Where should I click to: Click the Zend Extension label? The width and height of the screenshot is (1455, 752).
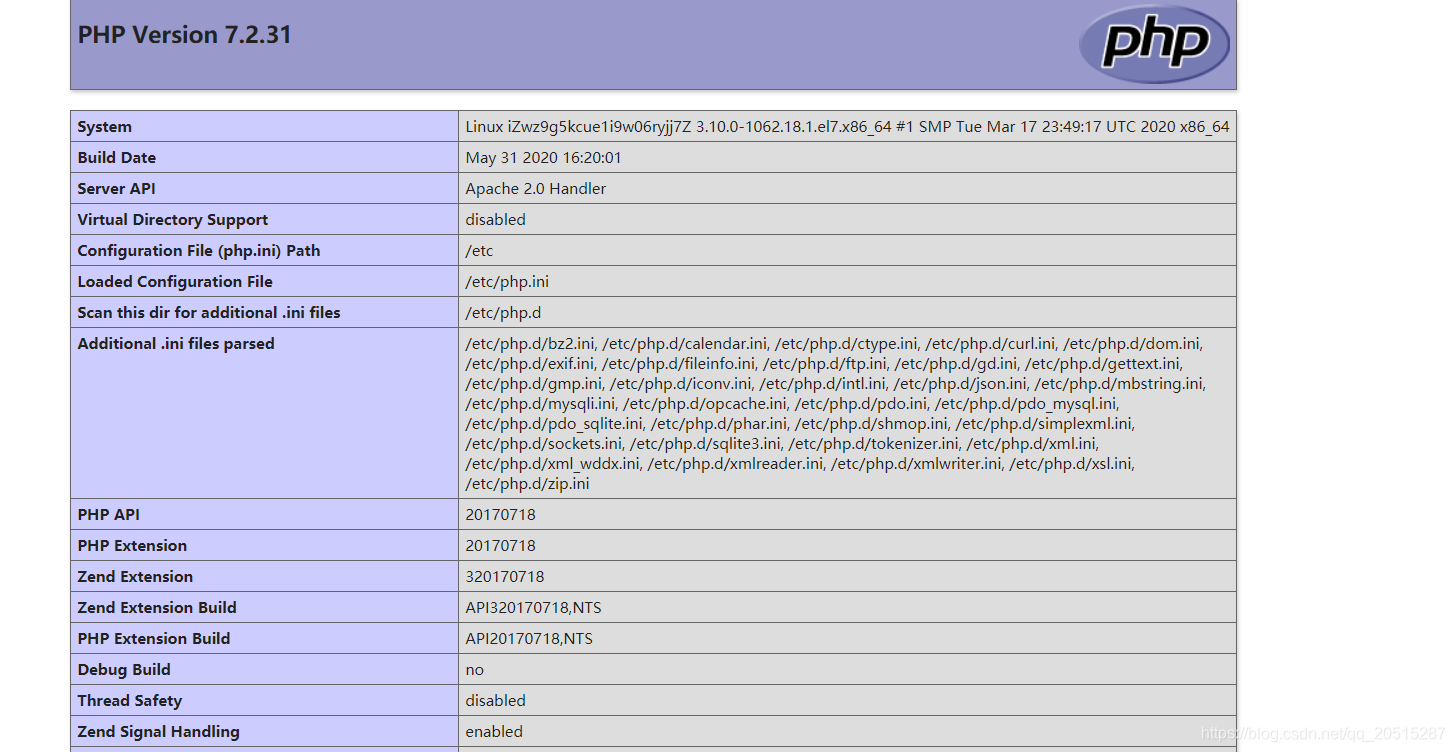click(x=135, y=577)
